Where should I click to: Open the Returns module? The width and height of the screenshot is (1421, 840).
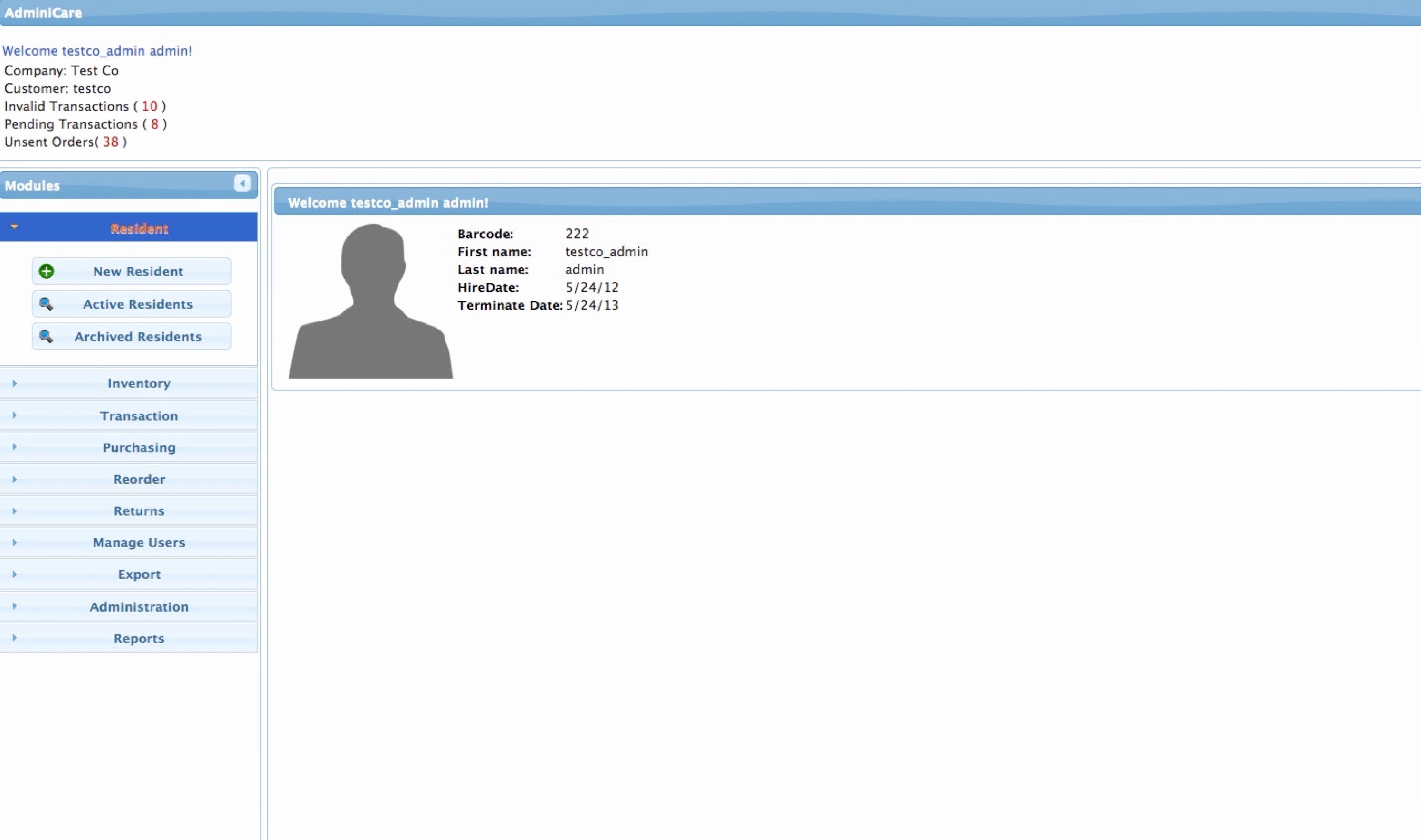click(x=139, y=511)
